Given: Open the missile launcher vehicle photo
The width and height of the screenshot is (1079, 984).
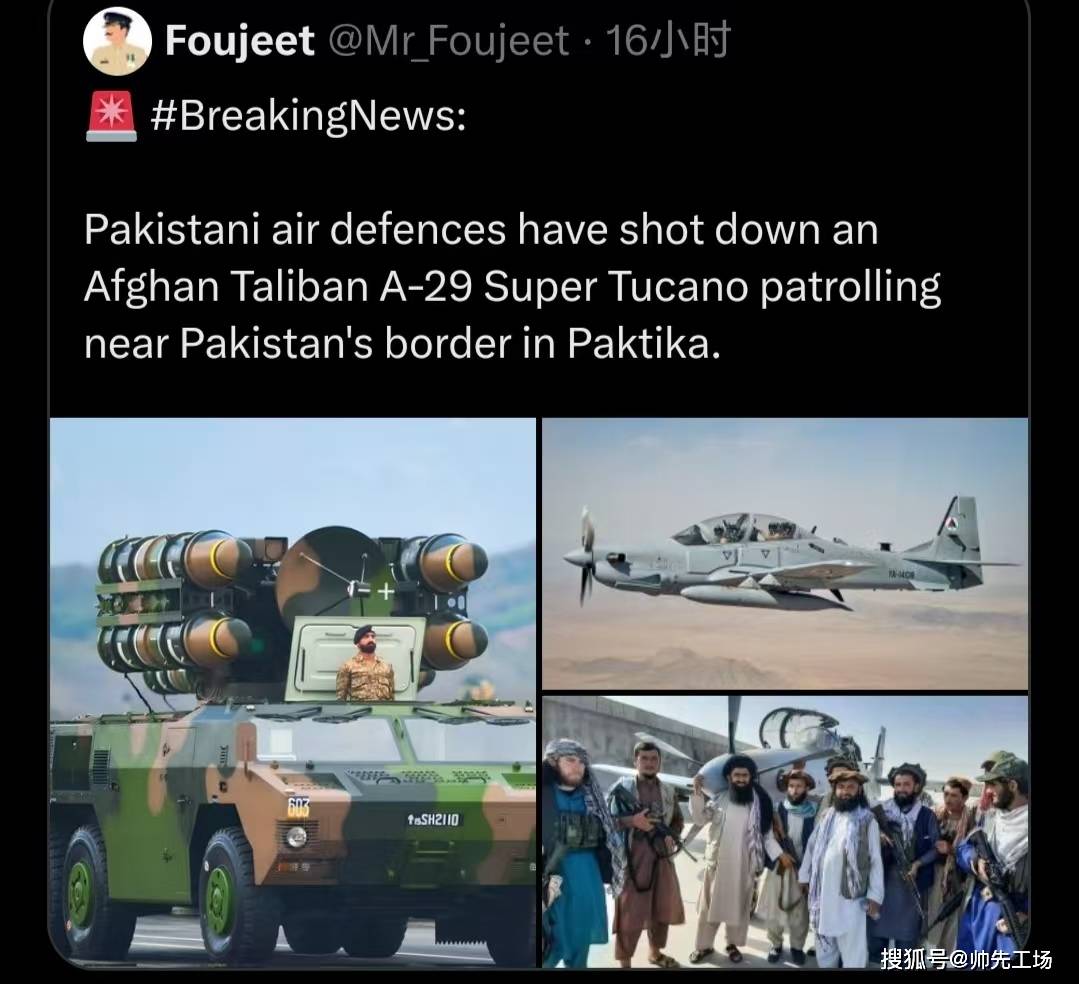Looking at the screenshot, I should 293,692.
